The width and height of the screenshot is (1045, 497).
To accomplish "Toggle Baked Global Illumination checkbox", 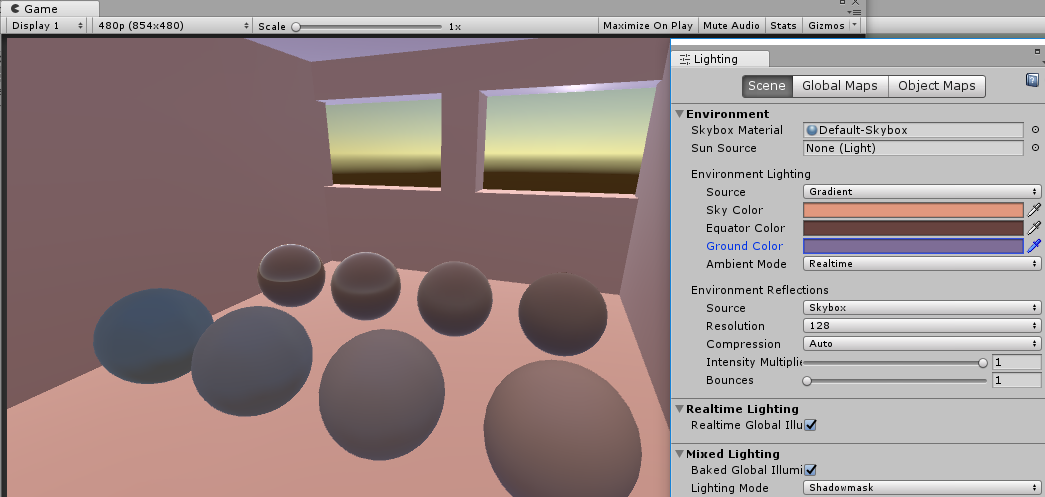I will 810,470.
